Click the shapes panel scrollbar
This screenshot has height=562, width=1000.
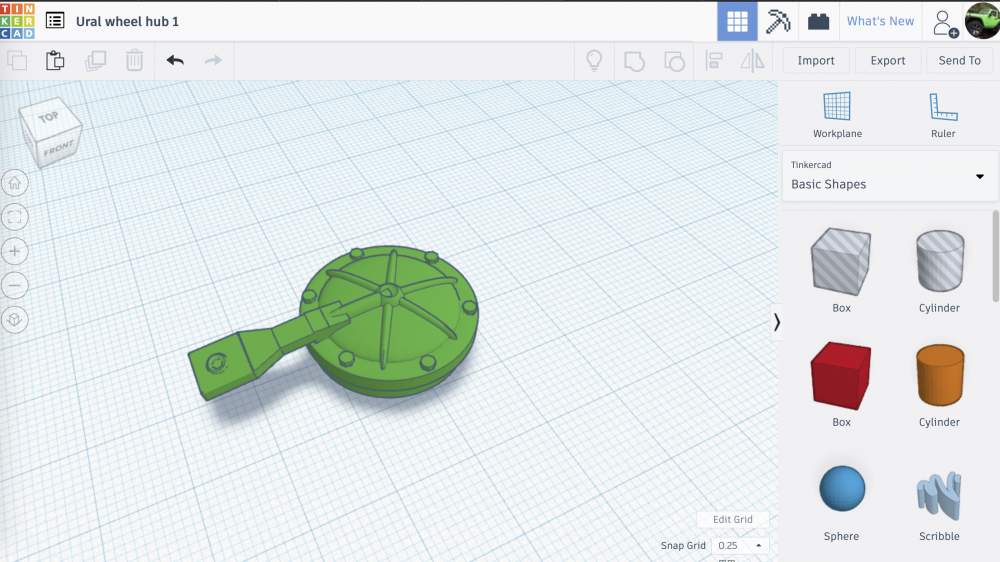[x=996, y=256]
